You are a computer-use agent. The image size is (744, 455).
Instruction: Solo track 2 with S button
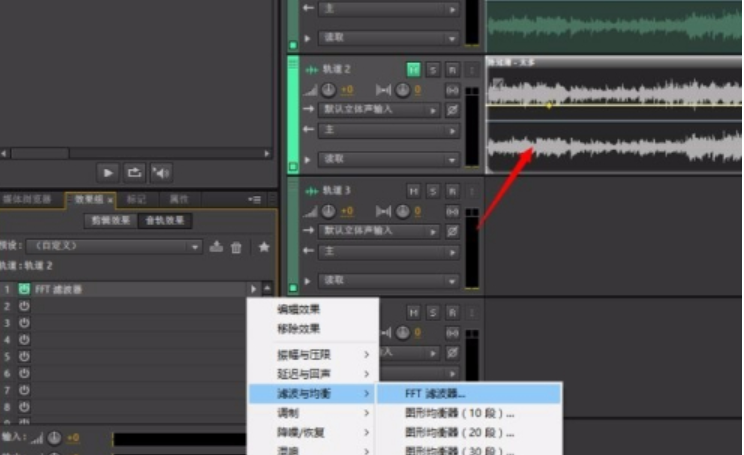tap(433, 70)
